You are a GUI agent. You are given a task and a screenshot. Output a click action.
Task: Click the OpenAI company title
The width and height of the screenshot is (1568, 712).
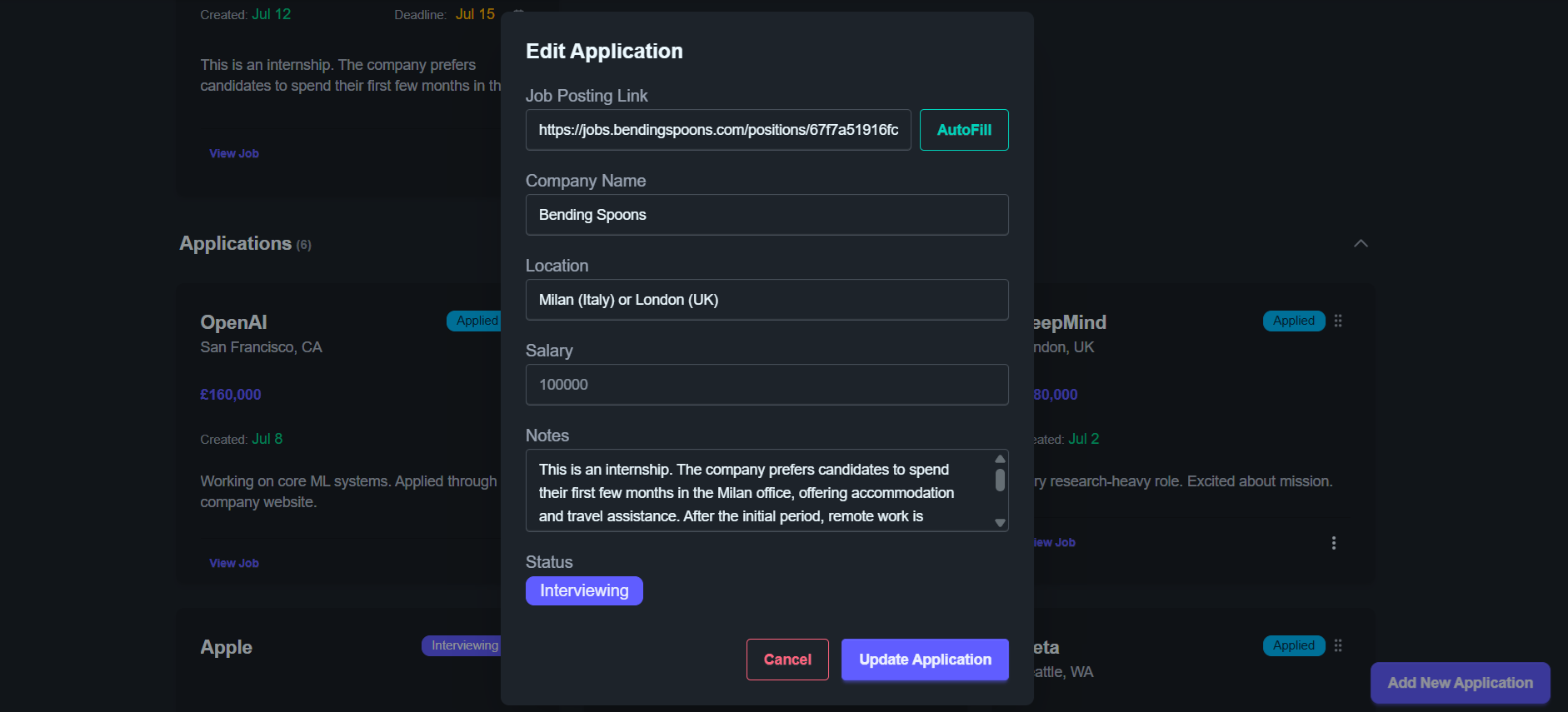tap(234, 322)
